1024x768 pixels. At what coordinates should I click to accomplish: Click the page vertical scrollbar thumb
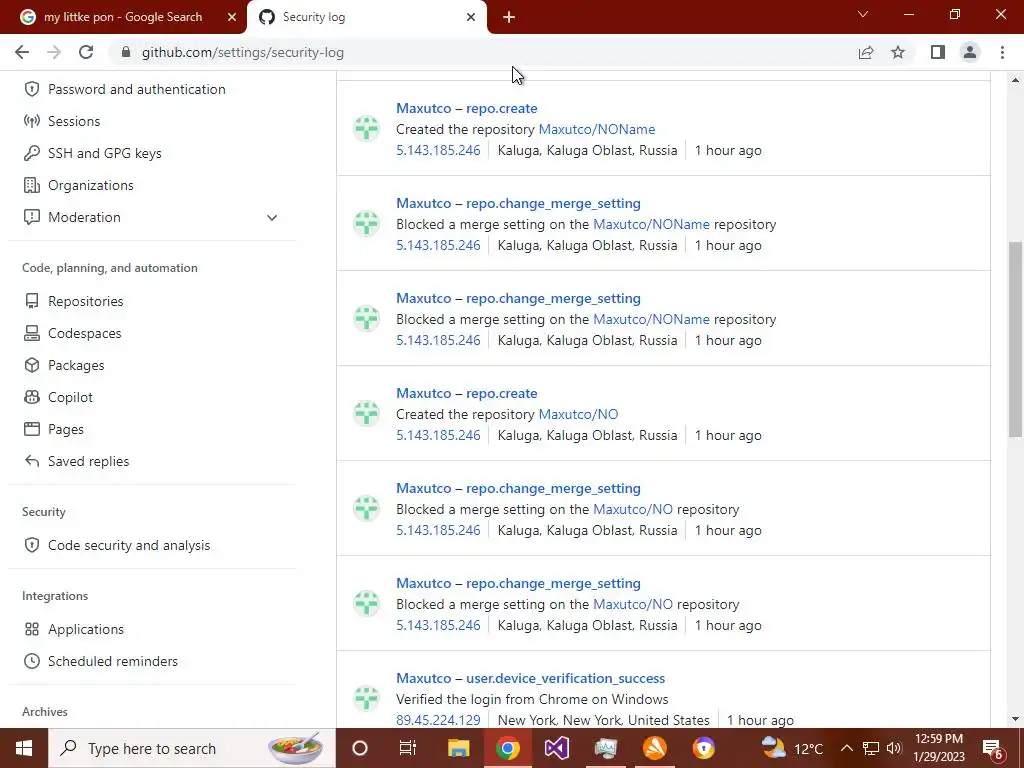(1015, 339)
